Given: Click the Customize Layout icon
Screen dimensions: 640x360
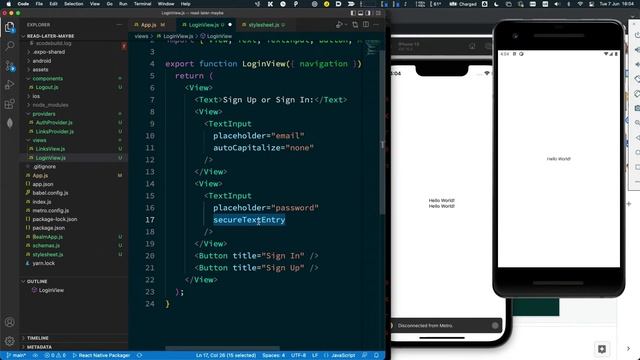Looking at the screenshot, I should pos(378,13).
